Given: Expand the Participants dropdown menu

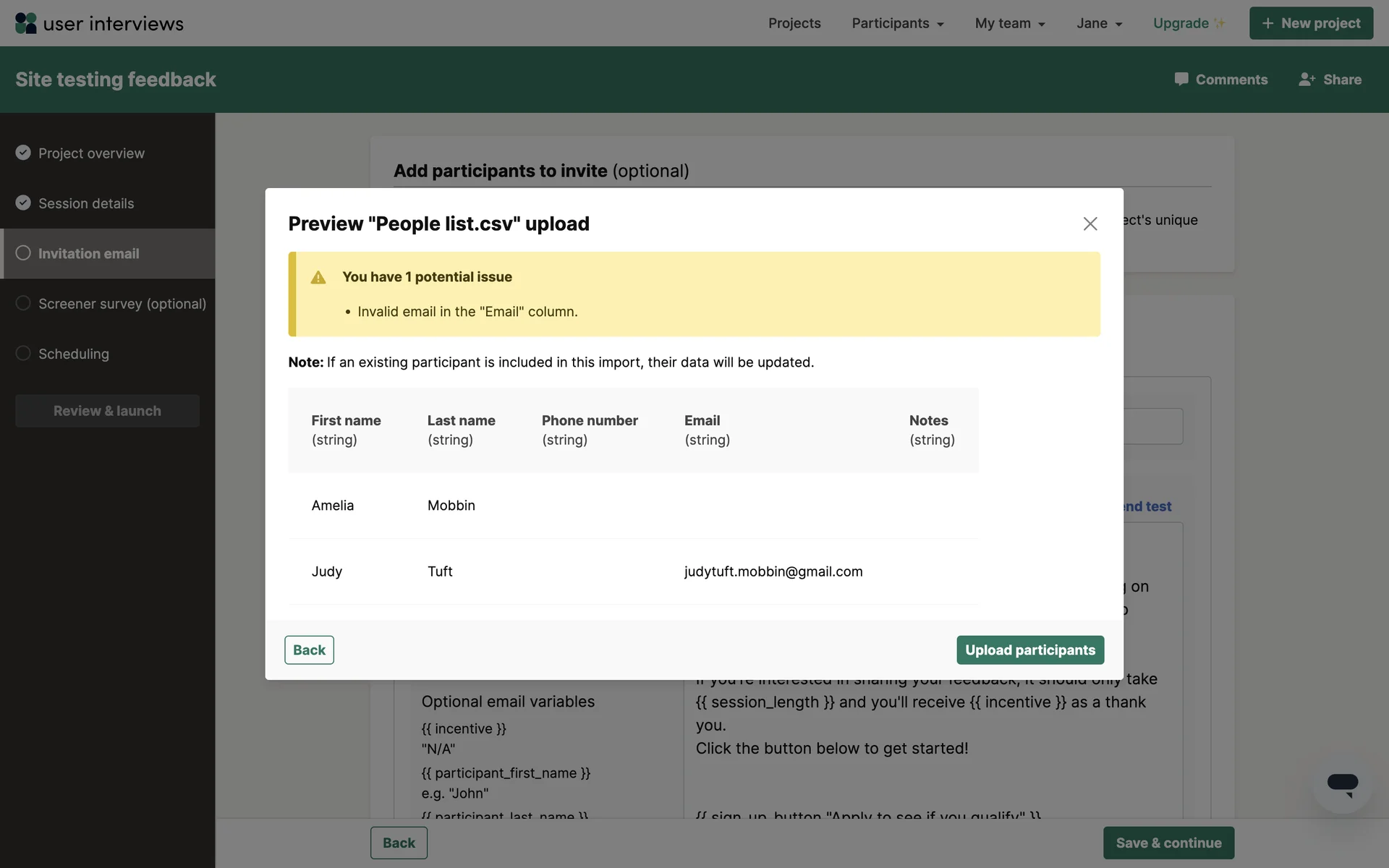Looking at the screenshot, I should [897, 23].
